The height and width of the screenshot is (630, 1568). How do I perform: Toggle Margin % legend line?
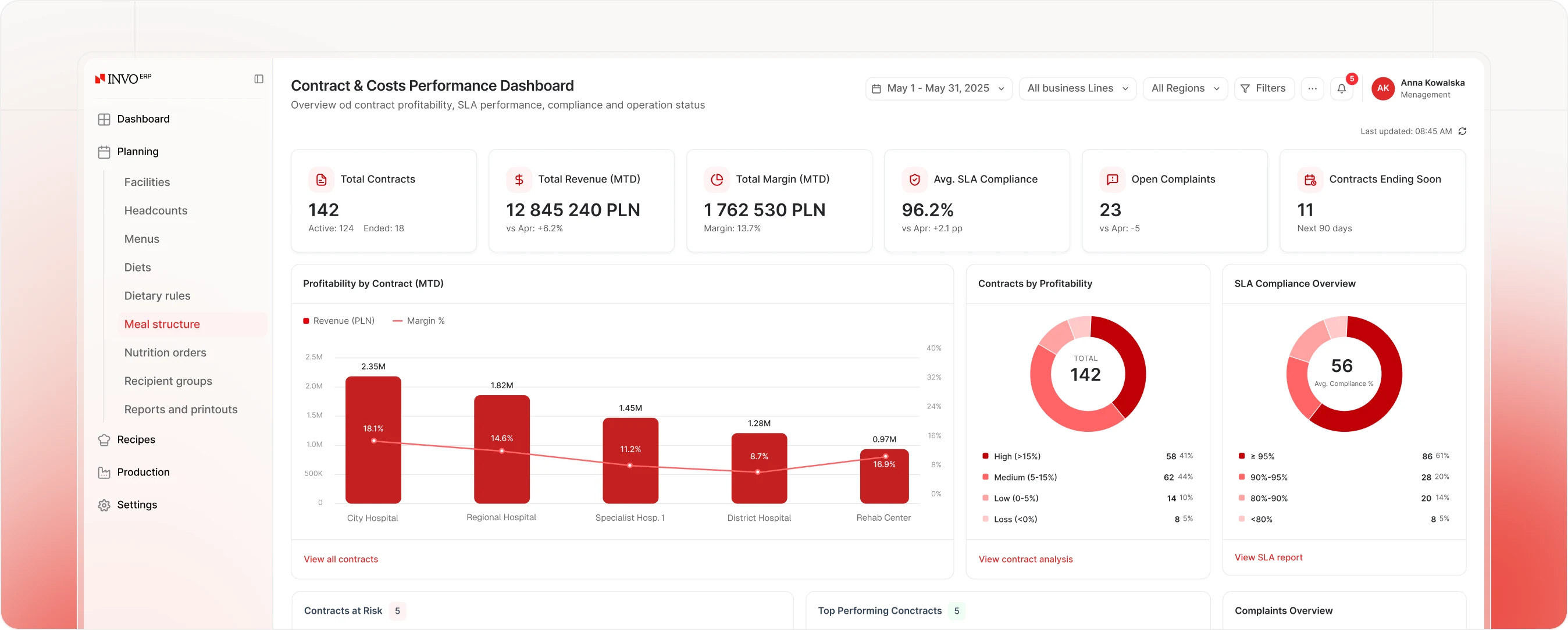397,321
